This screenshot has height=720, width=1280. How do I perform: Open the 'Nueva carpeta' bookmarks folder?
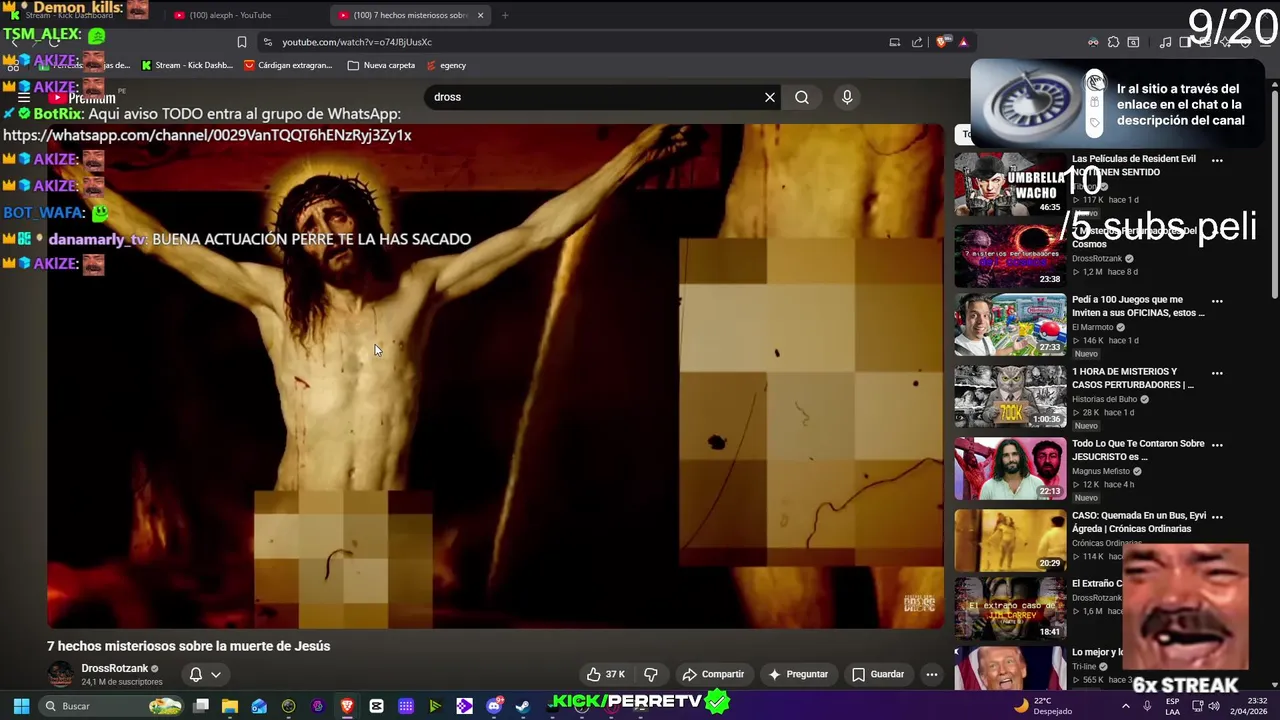(381, 65)
